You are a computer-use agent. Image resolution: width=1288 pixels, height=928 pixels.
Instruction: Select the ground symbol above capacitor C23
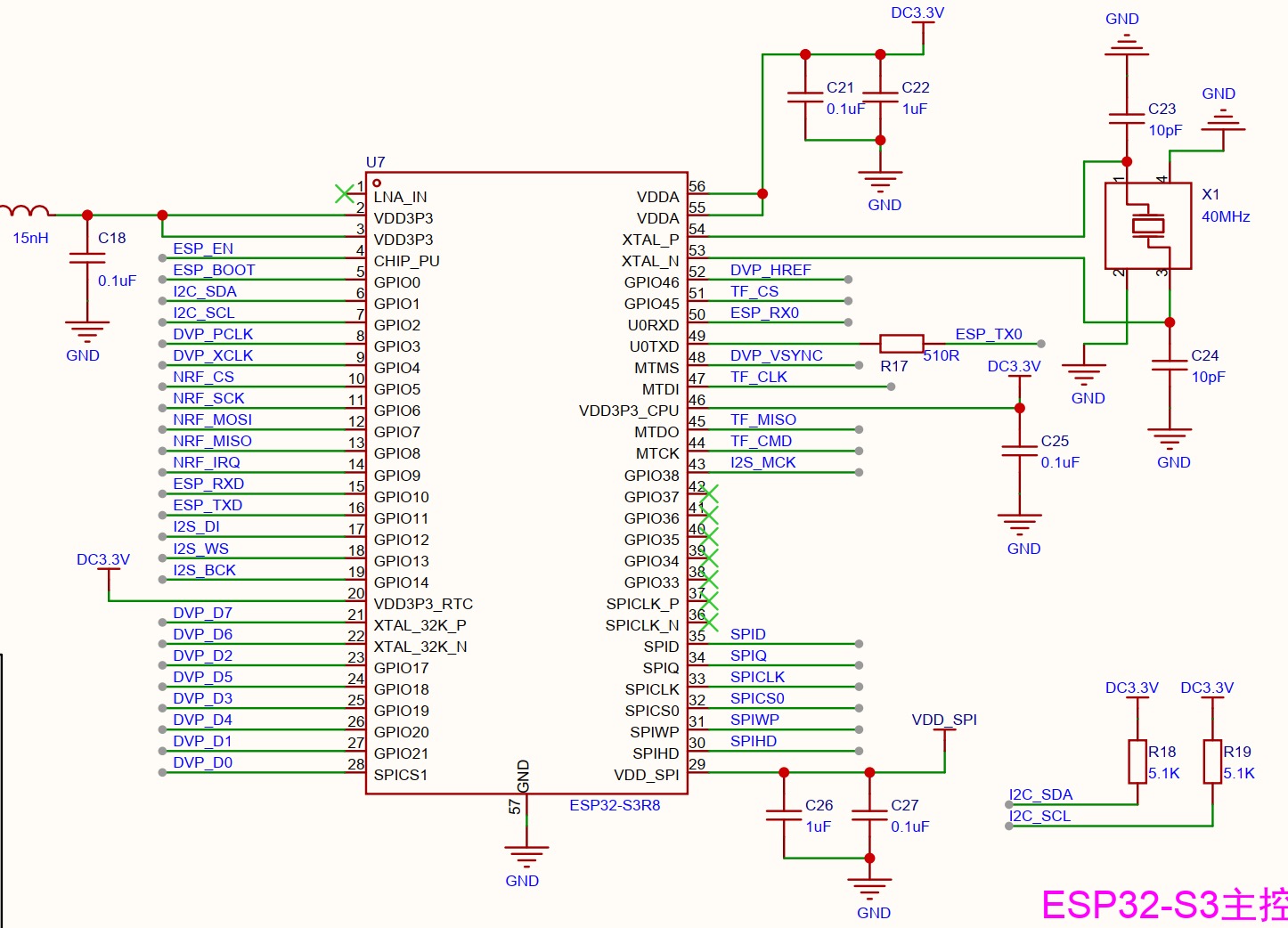pyautogui.click(x=1127, y=45)
